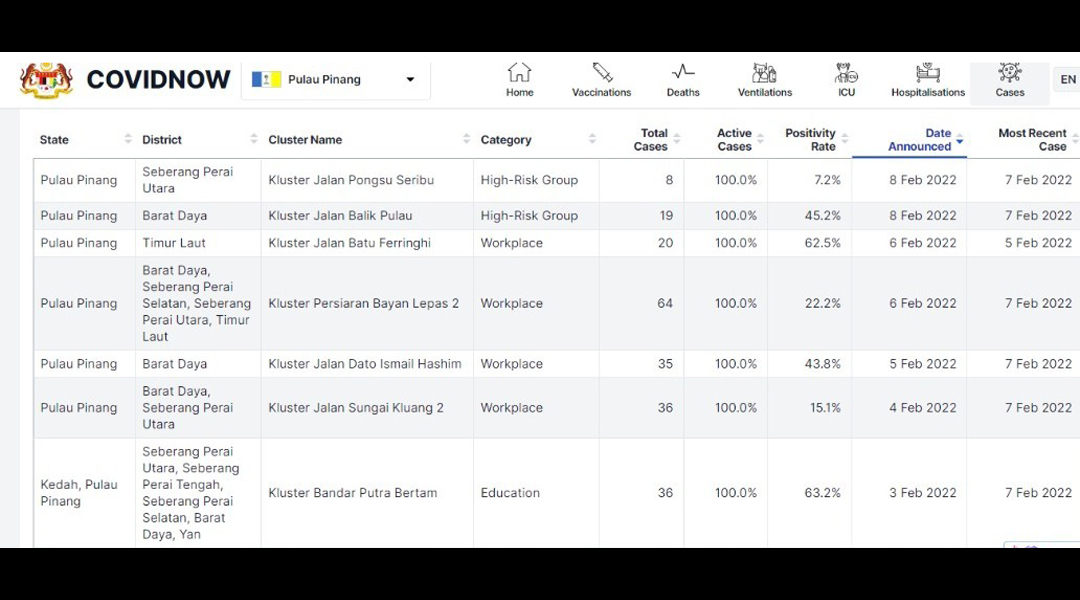Image resolution: width=1080 pixels, height=600 pixels.
Task: Go to the Home menu label
Action: point(519,92)
